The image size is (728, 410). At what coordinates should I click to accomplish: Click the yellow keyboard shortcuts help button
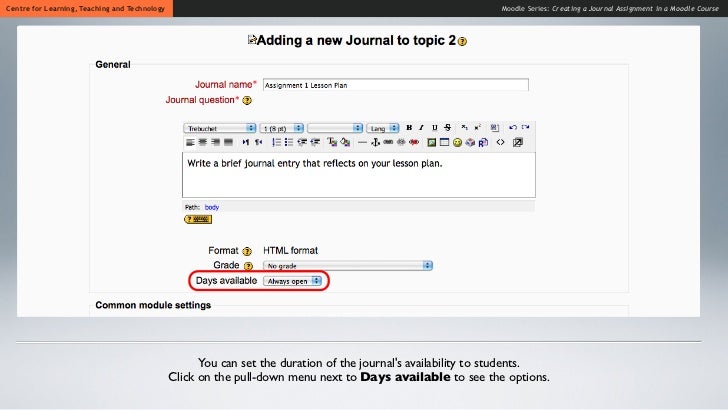198,219
